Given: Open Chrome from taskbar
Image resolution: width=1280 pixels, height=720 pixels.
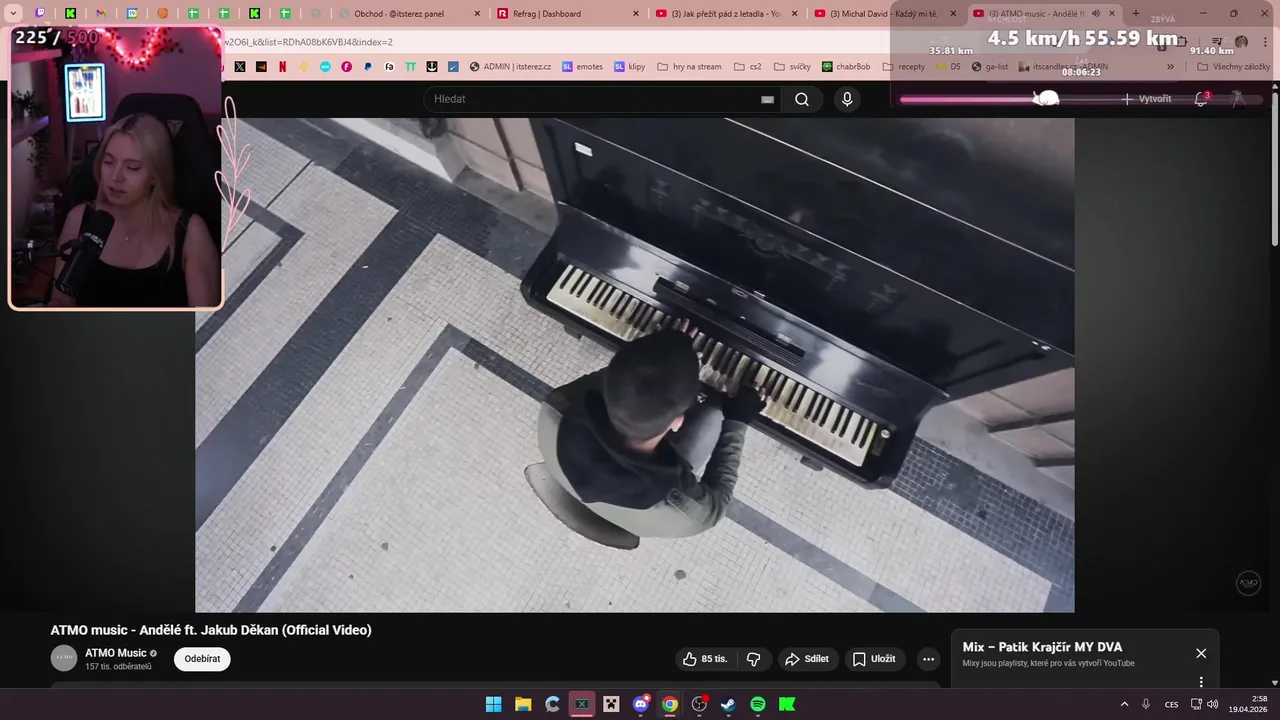Looking at the screenshot, I should (670, 704).
